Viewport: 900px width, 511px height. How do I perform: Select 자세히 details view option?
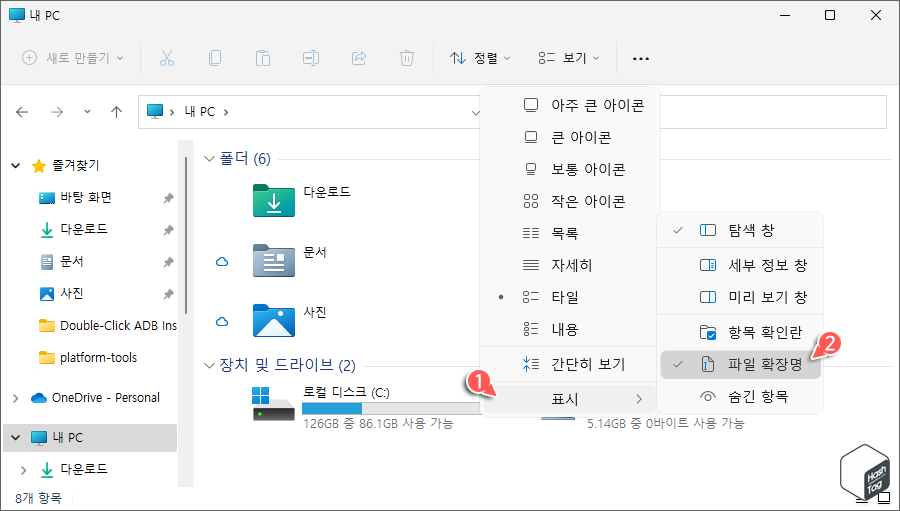570,265
